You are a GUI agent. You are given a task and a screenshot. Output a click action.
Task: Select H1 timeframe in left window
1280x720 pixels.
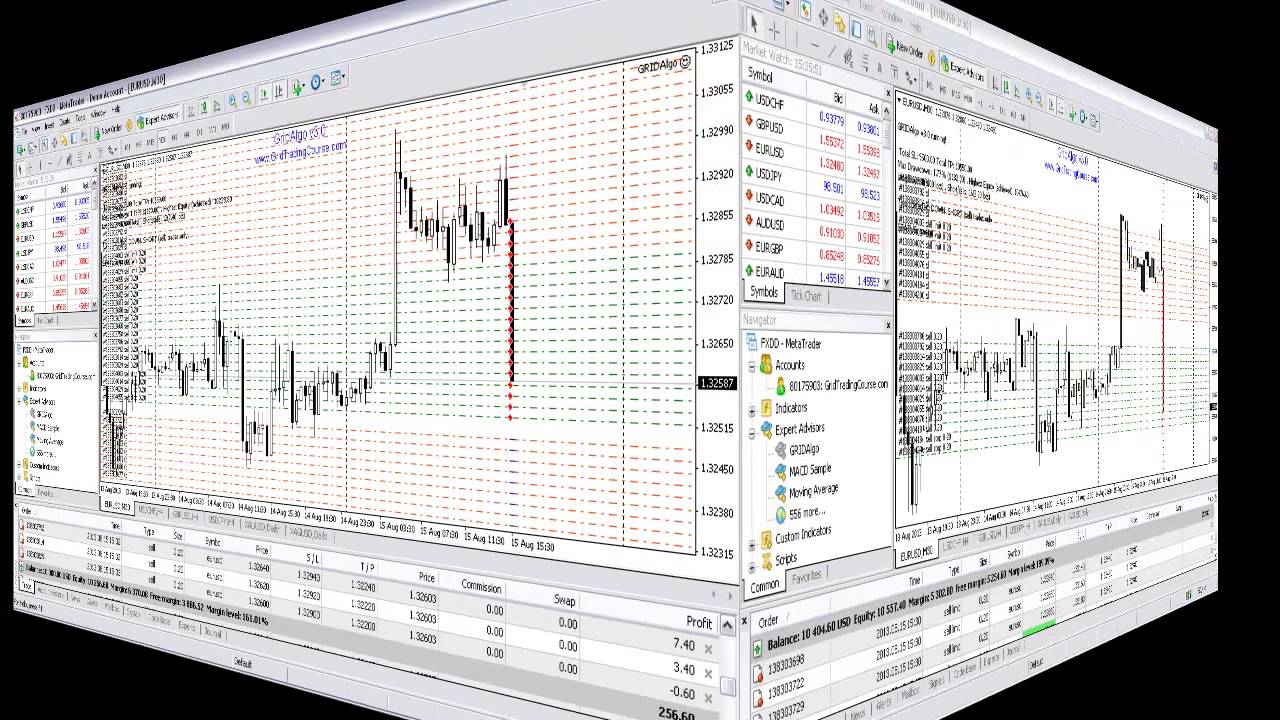coord(173,134)
